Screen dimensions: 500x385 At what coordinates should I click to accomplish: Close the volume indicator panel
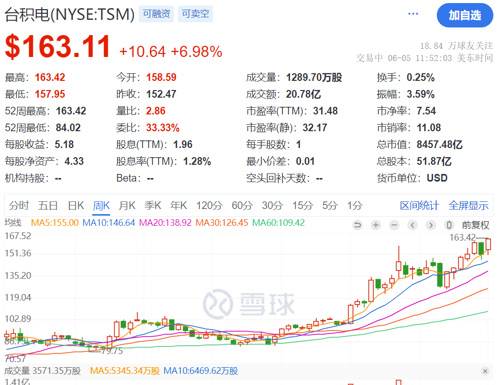click(x=485, y=371)
